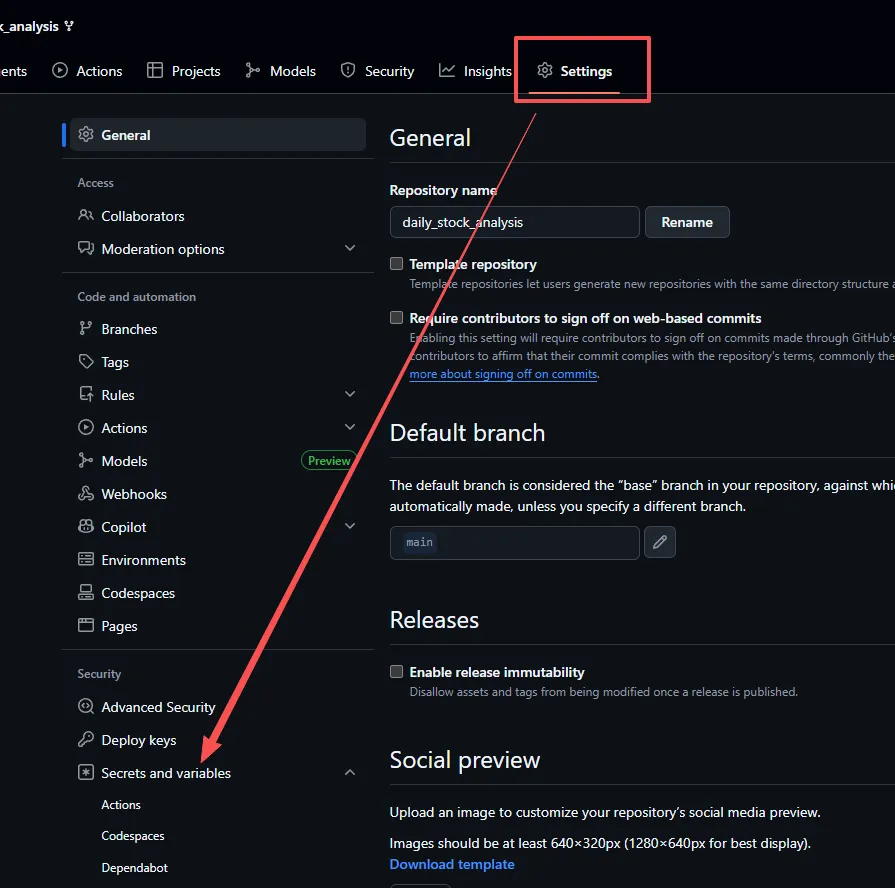Select General in the settings sidebar
Screen dimensions: 895x888
tap(217, 135)
